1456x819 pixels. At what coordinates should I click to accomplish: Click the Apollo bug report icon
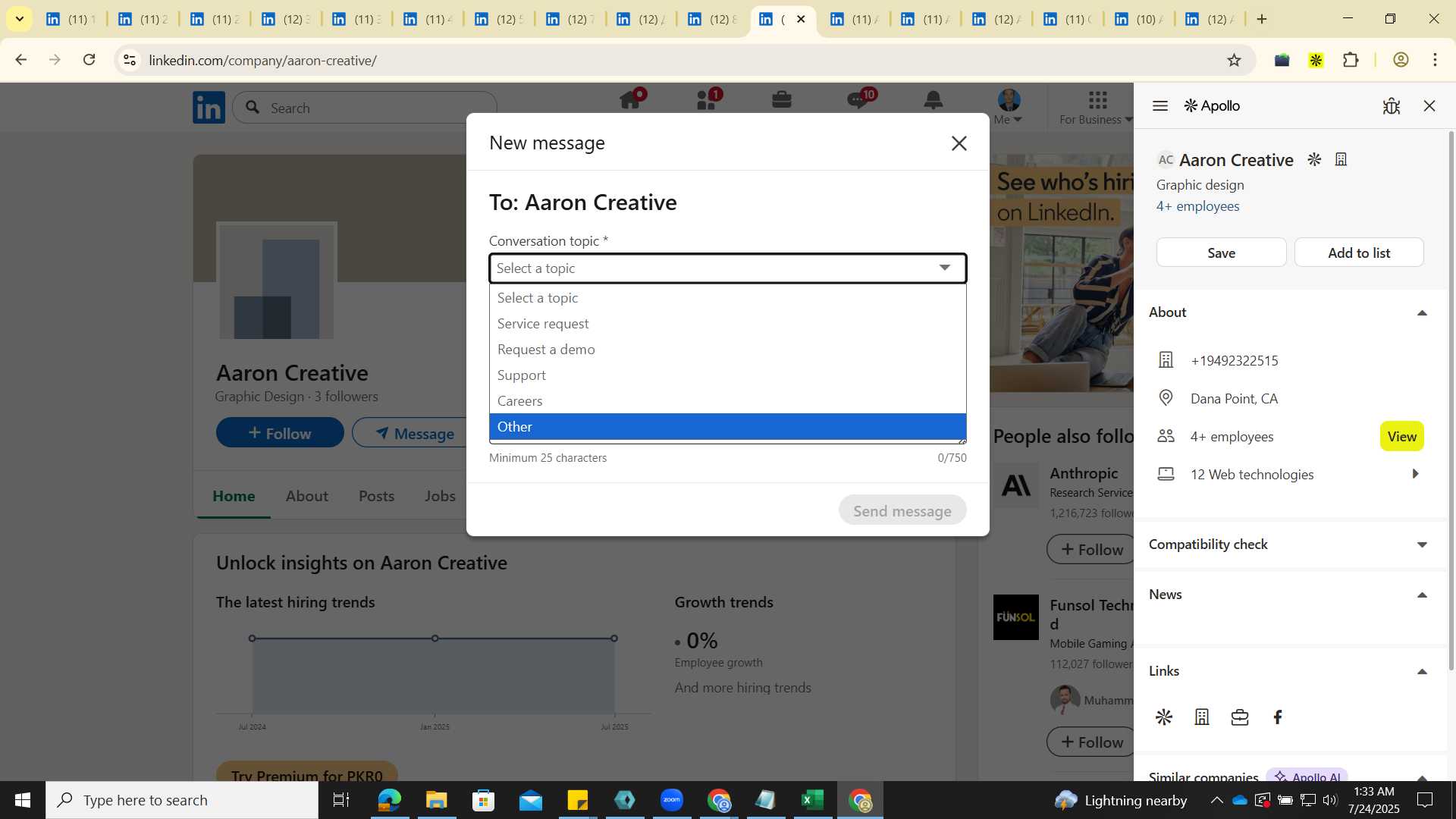(x=1391, y=106)
